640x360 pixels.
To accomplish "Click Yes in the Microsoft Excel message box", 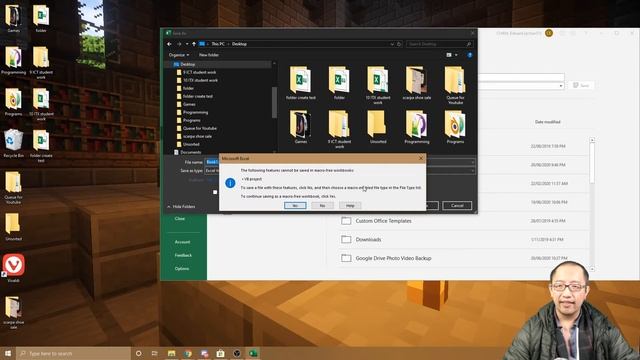I will tap(295, 206).
